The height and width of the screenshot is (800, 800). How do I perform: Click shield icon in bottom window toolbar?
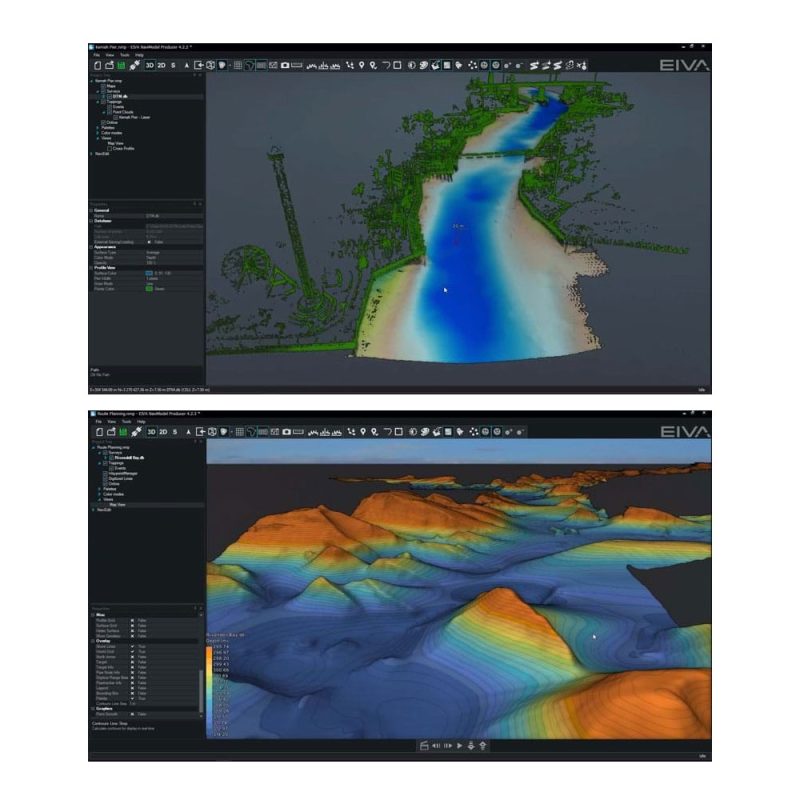(223, 432)
